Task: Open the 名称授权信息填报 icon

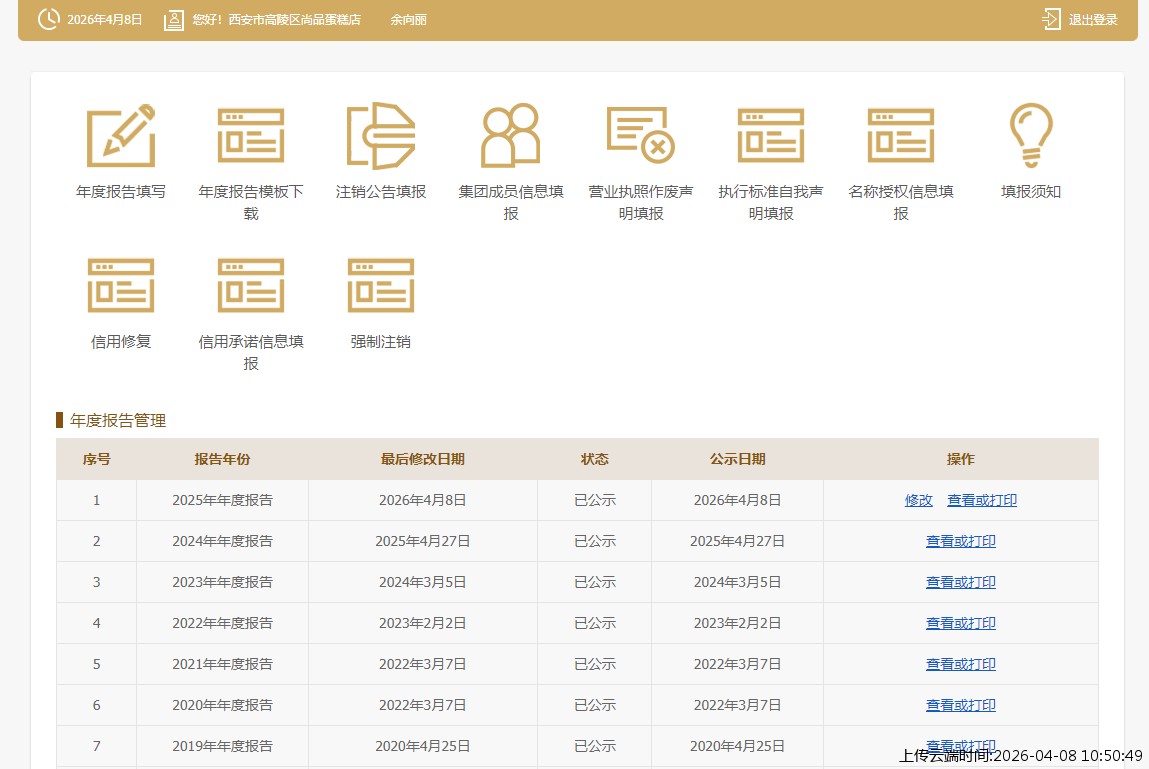Action: pyautogui.click(x=901, y=136)
